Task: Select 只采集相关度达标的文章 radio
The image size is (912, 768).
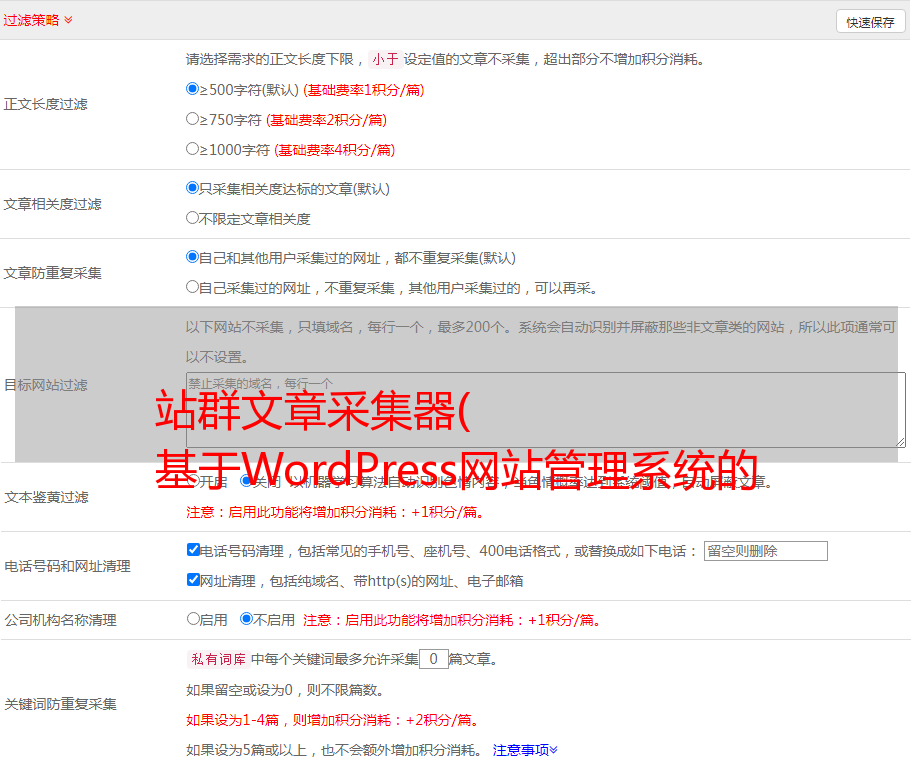Action: (x=192, y=188)
